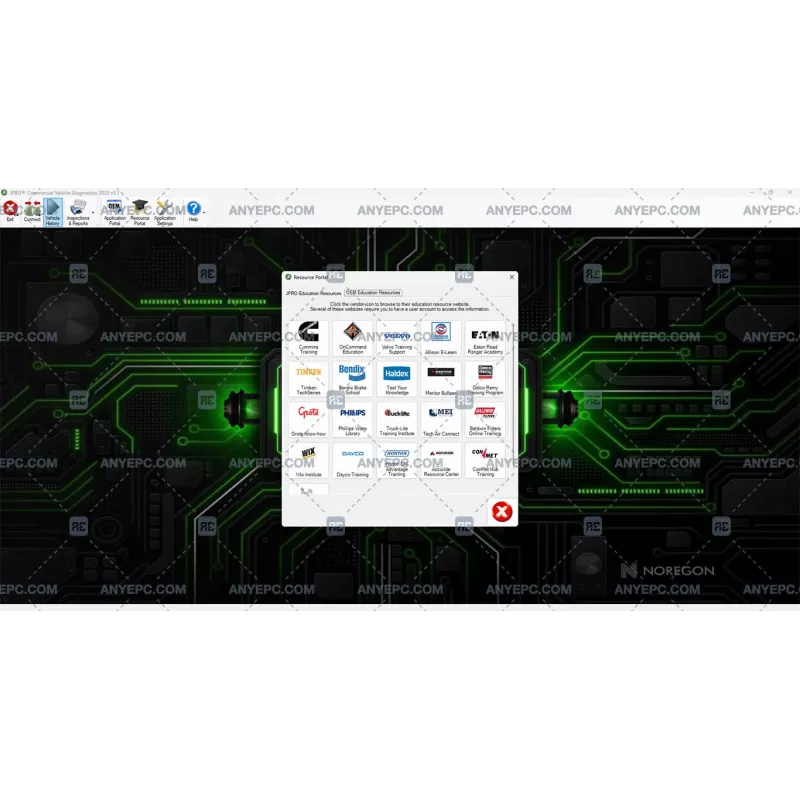Open the Grote Know-how tile

click(308, 418)
